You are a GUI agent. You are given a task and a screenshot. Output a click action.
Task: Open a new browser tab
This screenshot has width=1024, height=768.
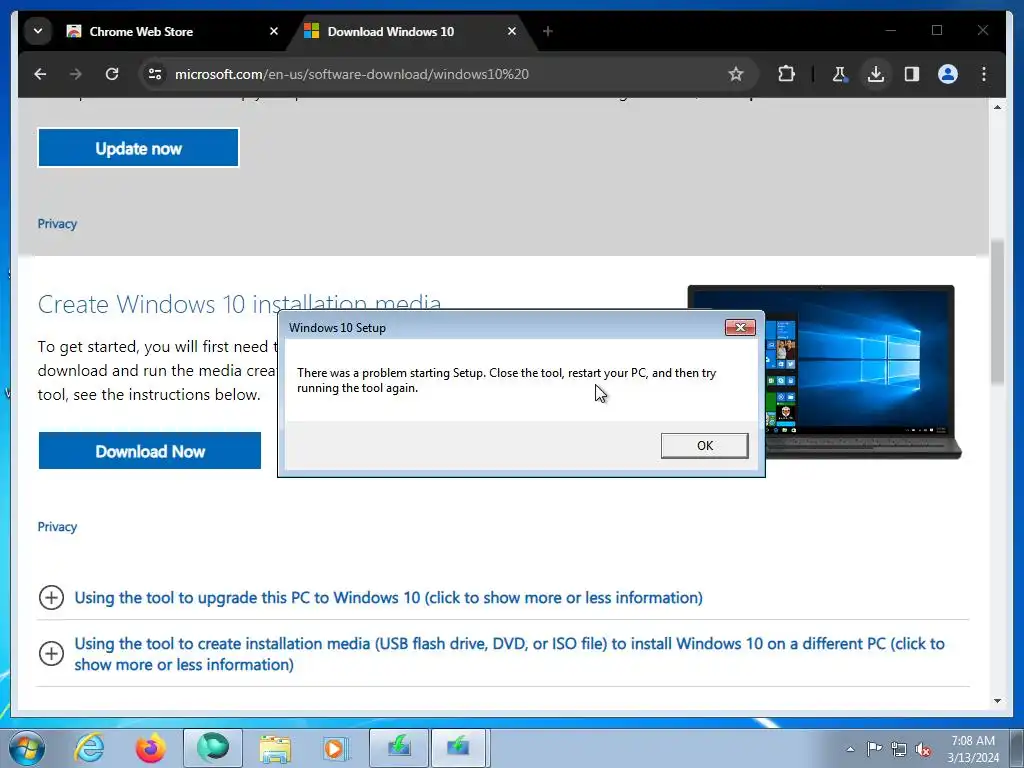(x=547, y=31)
